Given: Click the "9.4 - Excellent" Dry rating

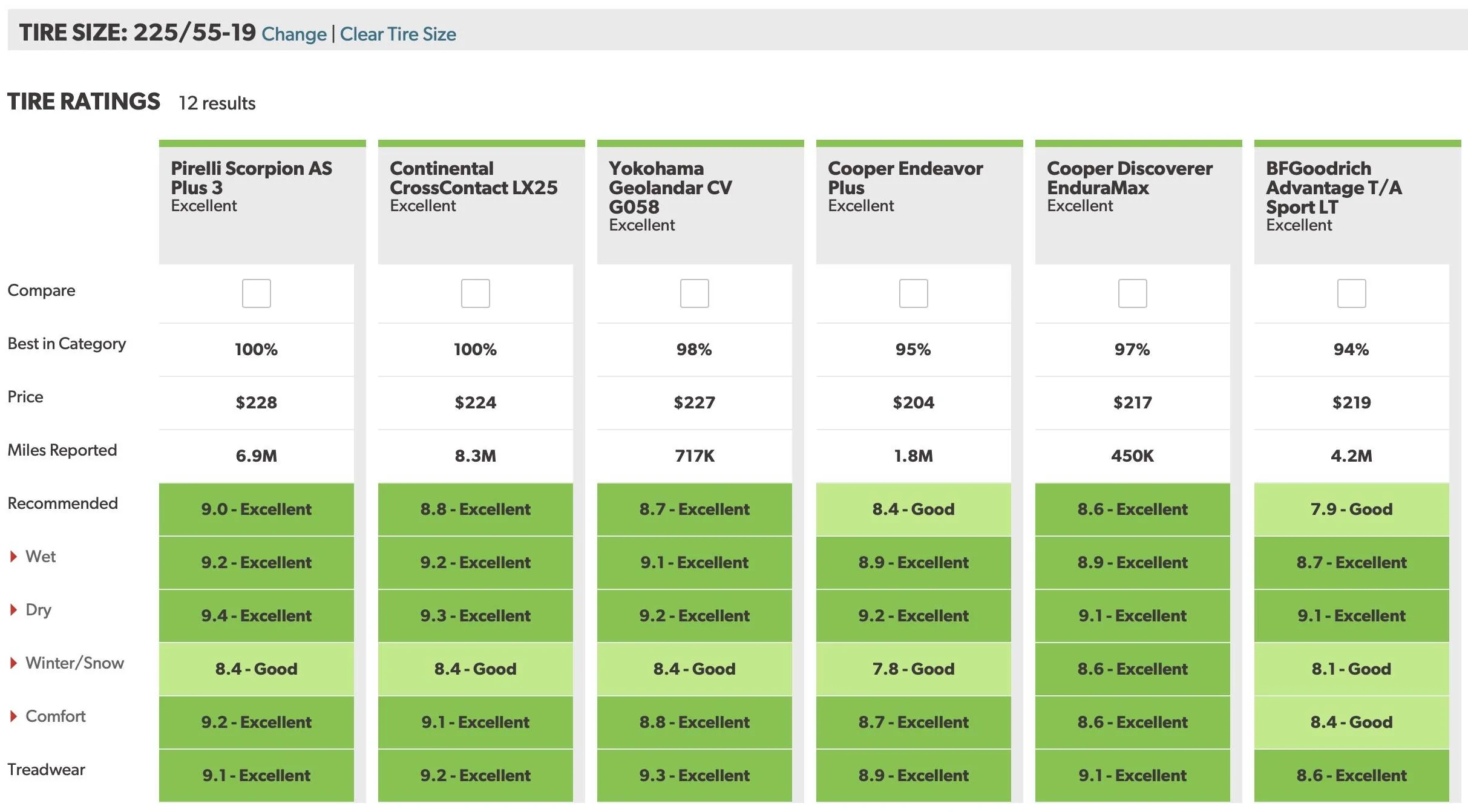Looking at the screenshot, I should click(257, 615).
